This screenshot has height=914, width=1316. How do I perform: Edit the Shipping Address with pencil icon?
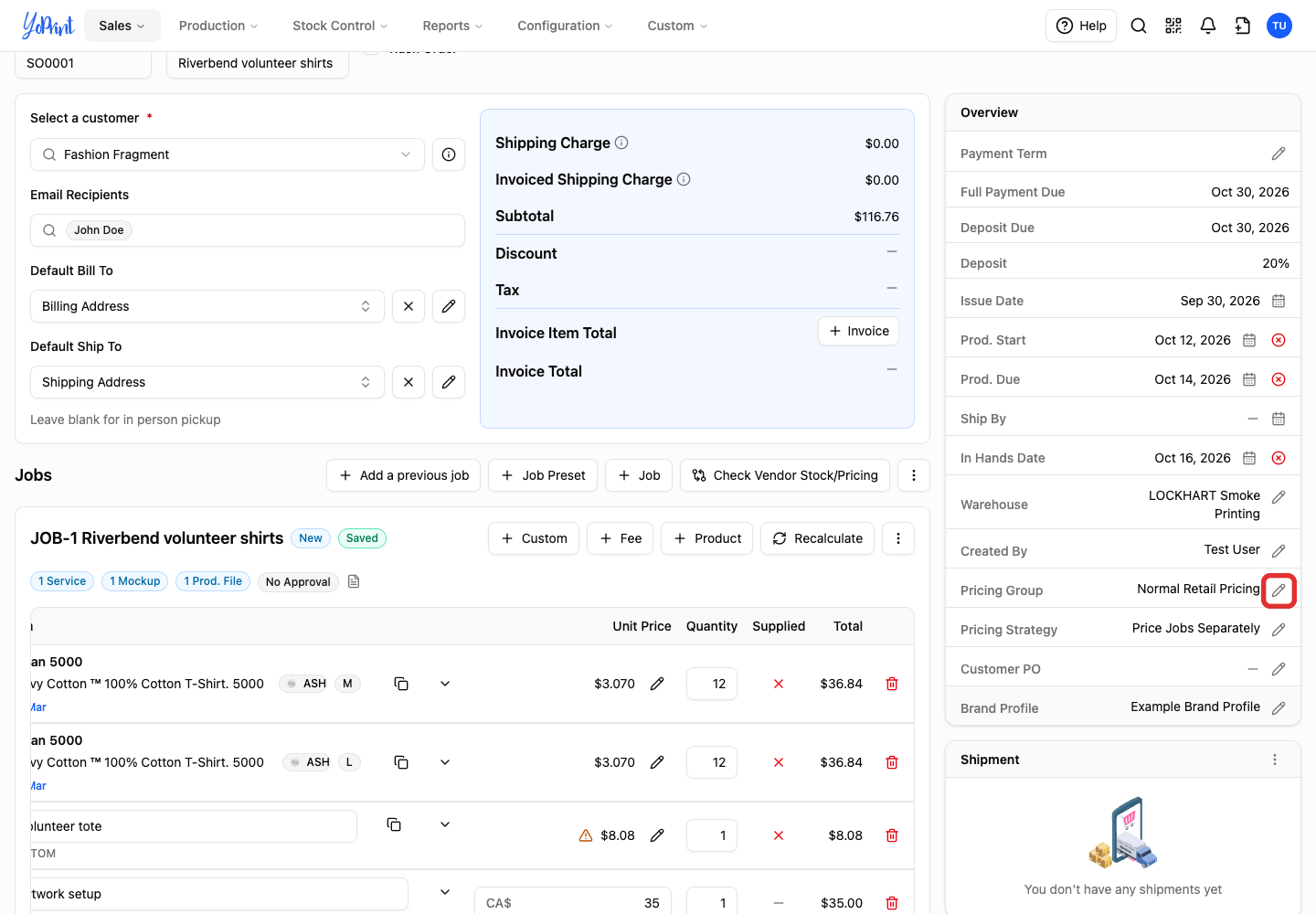(x=449, y=382)
